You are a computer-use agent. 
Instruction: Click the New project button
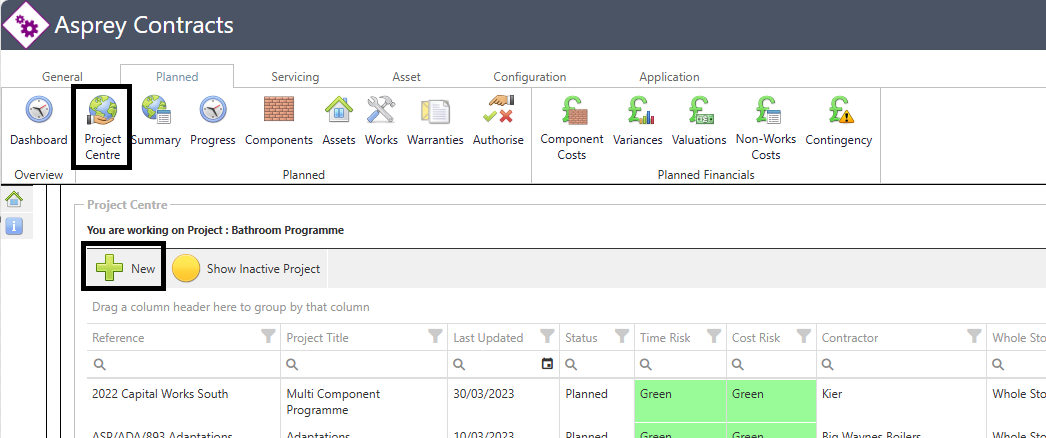125,269
